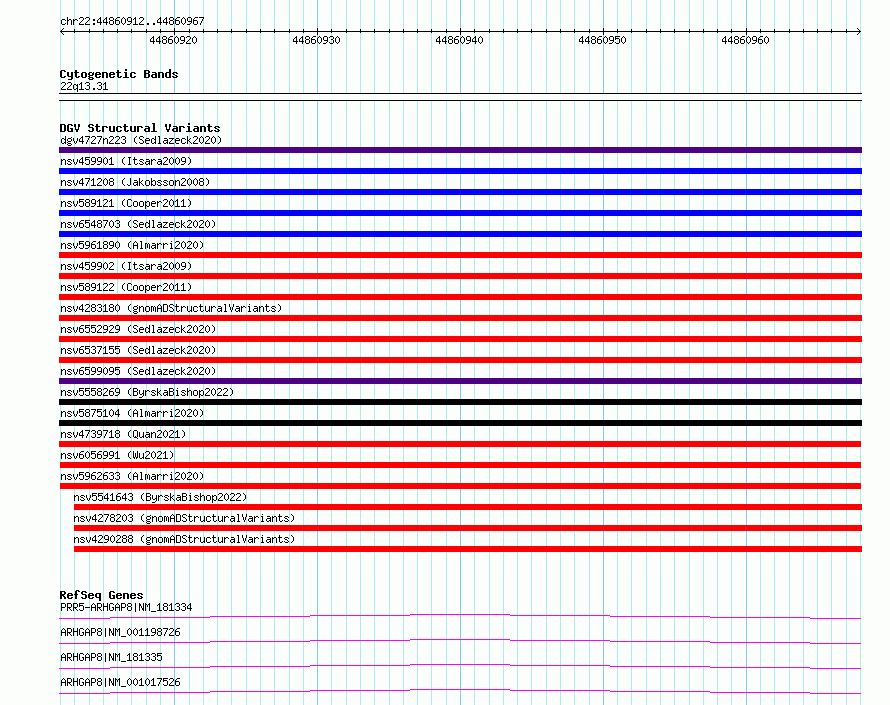
Task: Click the red bar under nsv6552929
Action: click(460, 339)
